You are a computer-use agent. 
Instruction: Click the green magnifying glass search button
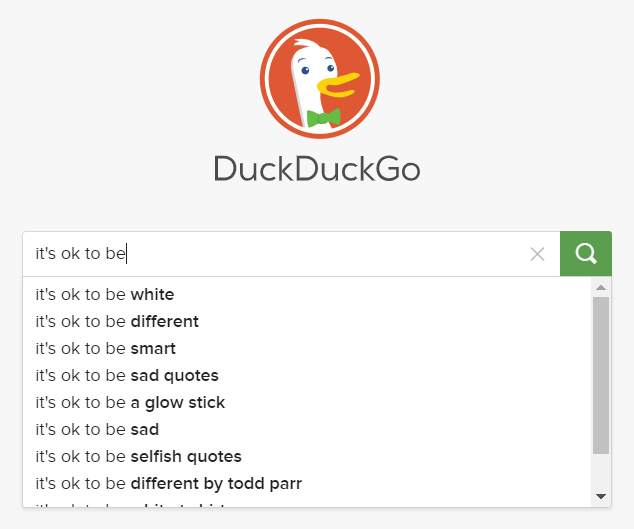[x=585, y=254]
